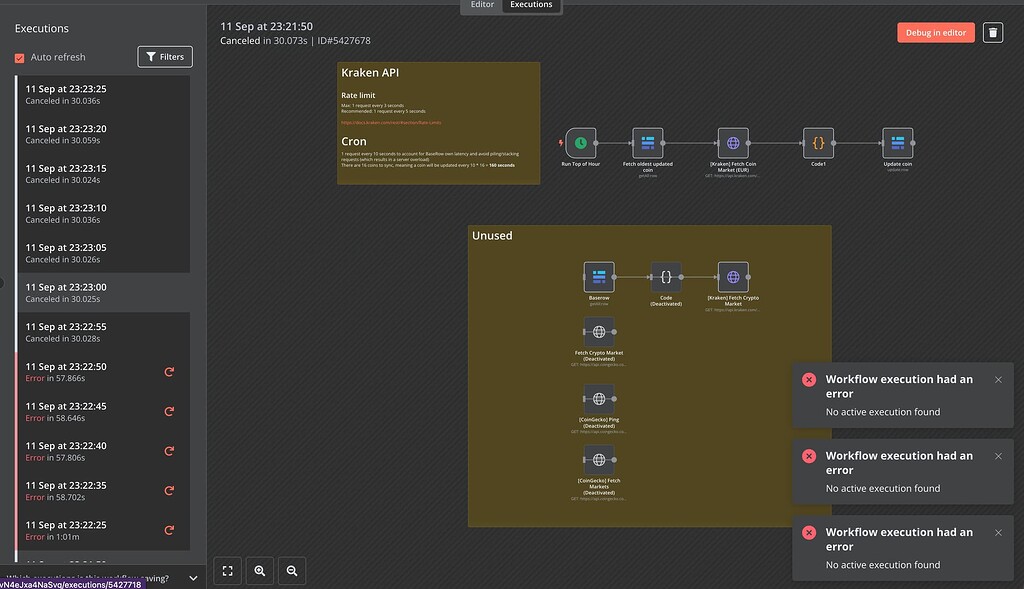Open the Fetch oldest updated coin Baserow node
This screenshot has width=1024, height=589.
coord(647,142)
